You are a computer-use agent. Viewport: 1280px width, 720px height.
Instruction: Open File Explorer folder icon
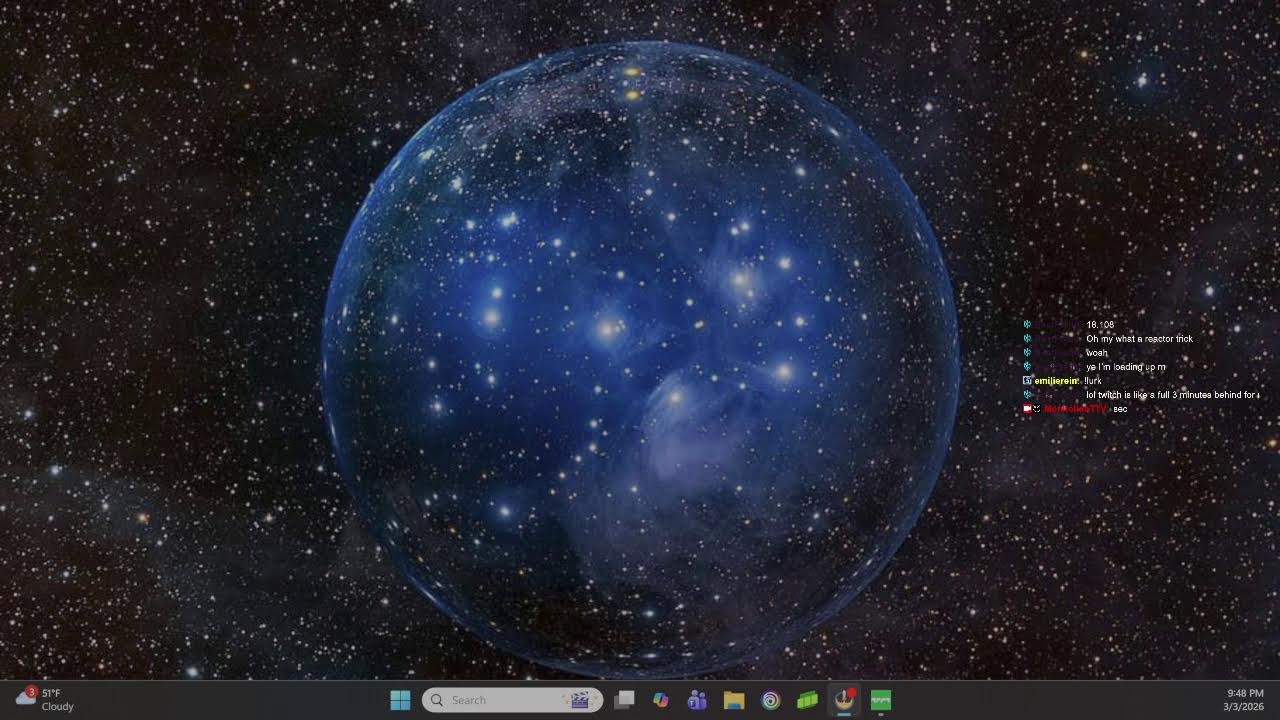[x=734, y=700]
